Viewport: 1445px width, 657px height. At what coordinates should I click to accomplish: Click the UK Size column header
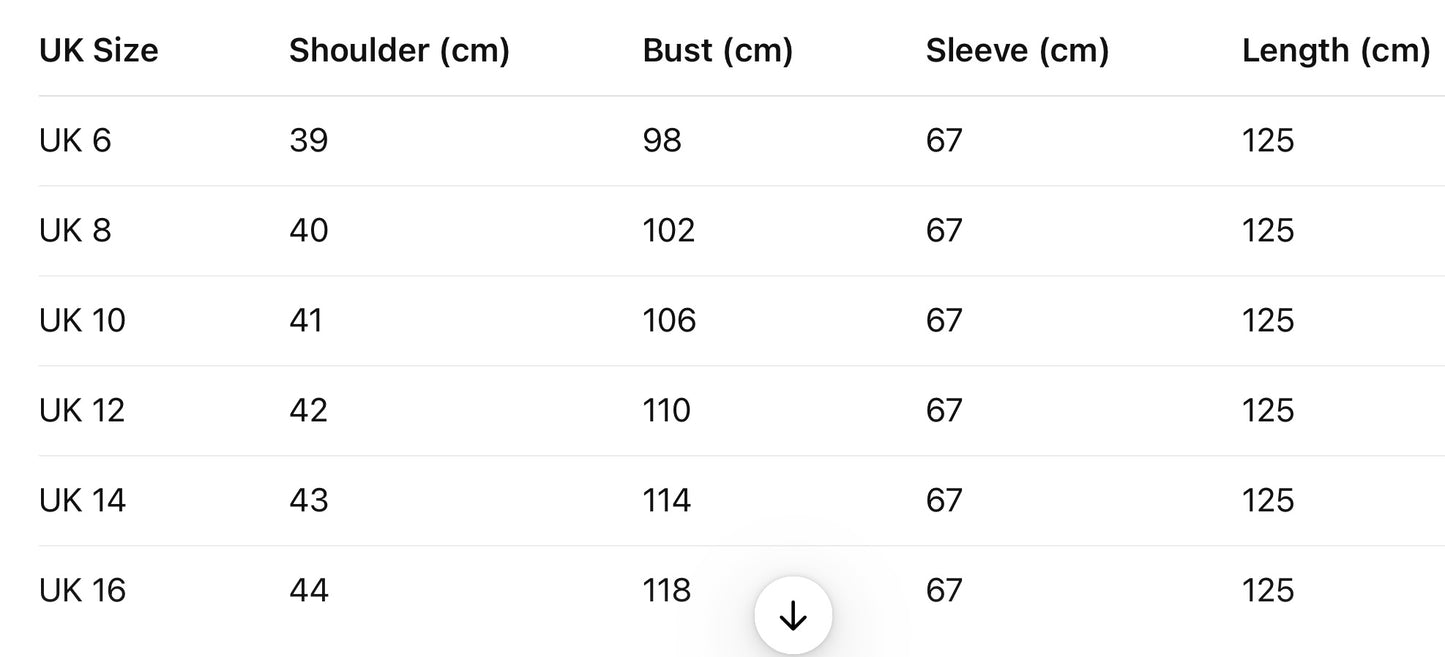pos(98,51)
